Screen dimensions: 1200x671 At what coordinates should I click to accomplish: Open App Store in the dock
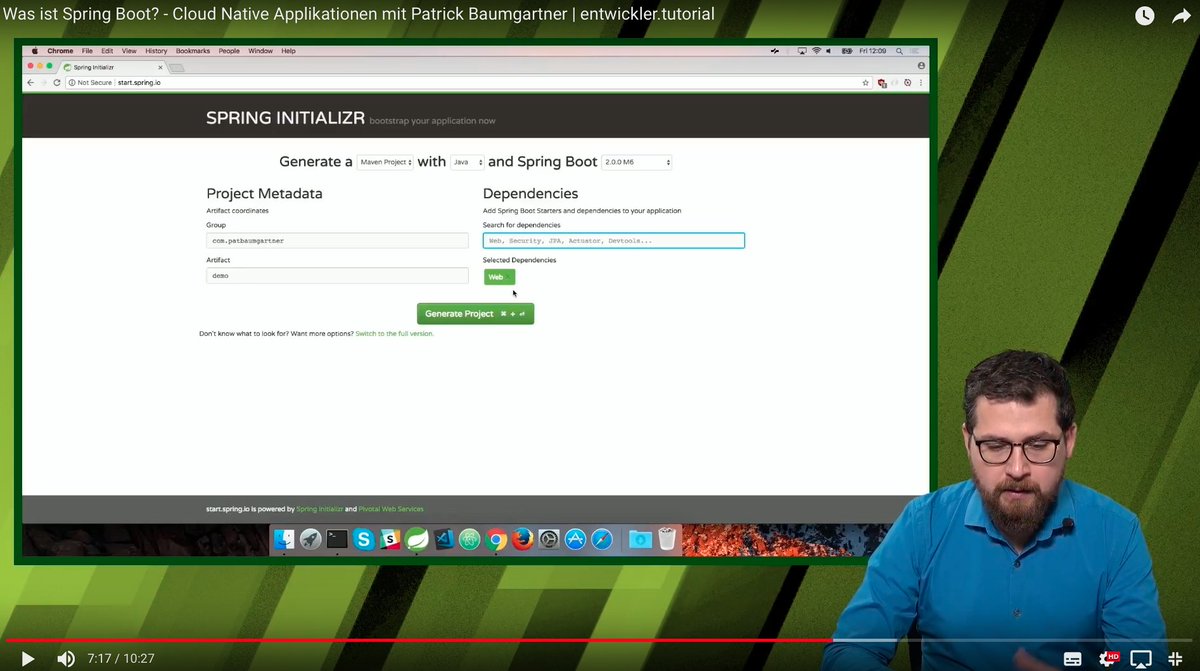(575, 540)
